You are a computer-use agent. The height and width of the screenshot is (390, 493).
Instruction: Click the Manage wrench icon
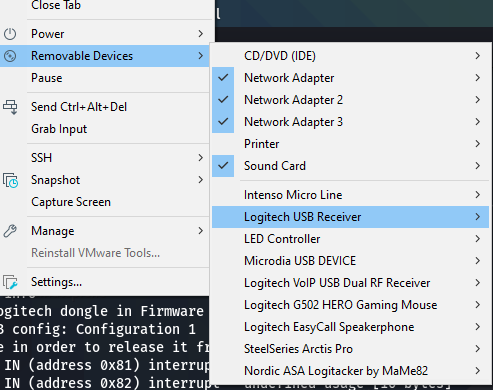(10, 231)
